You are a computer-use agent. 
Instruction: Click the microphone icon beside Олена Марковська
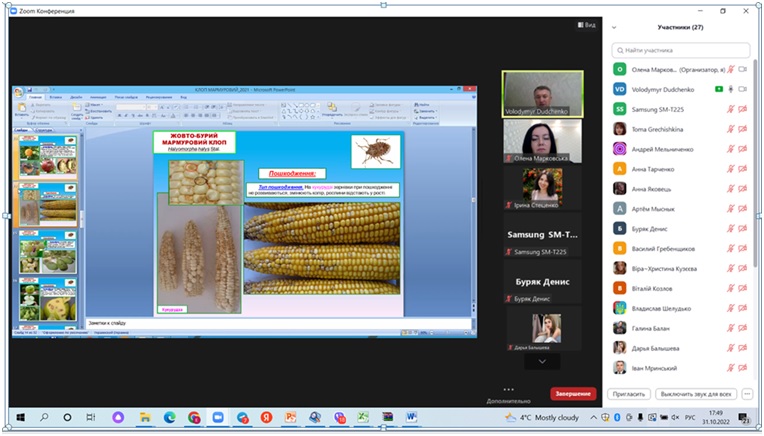pyautogui.click(x=731, y=69)
